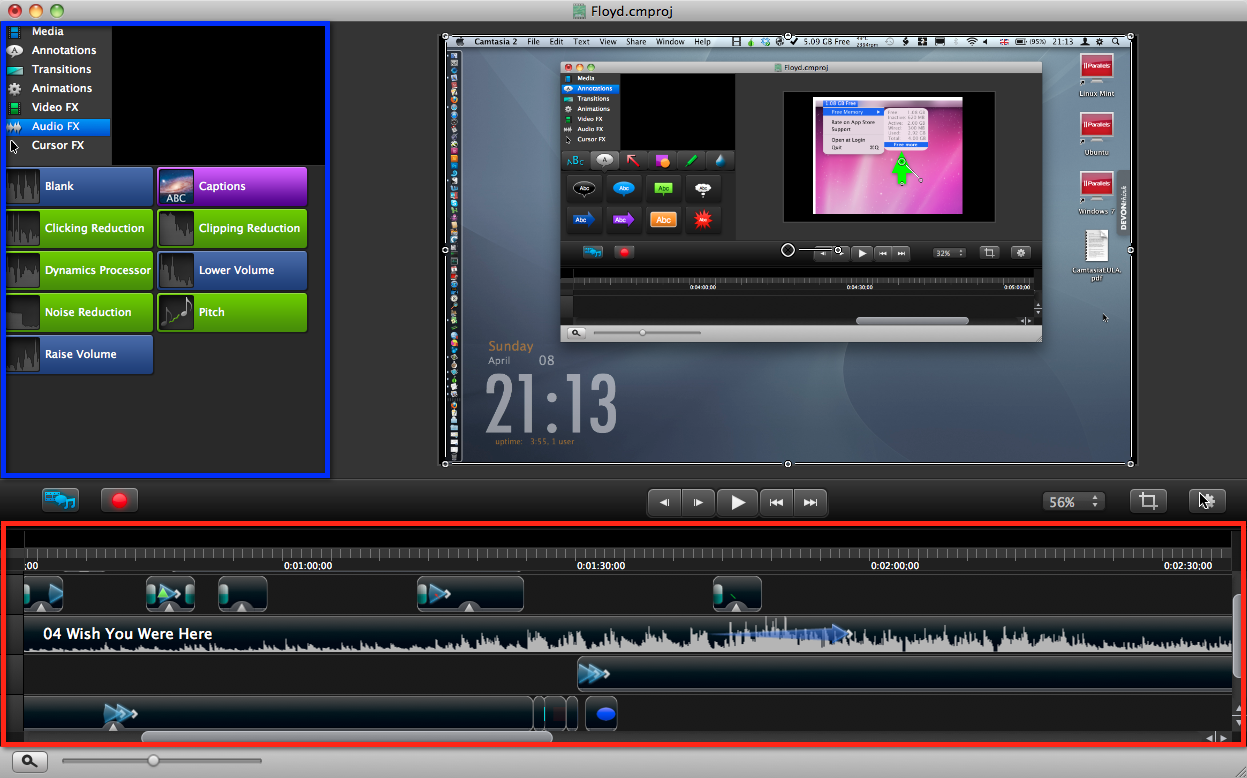Click the track height arrows beside the timeline
1247x778 pixels.
point(1239,714)
